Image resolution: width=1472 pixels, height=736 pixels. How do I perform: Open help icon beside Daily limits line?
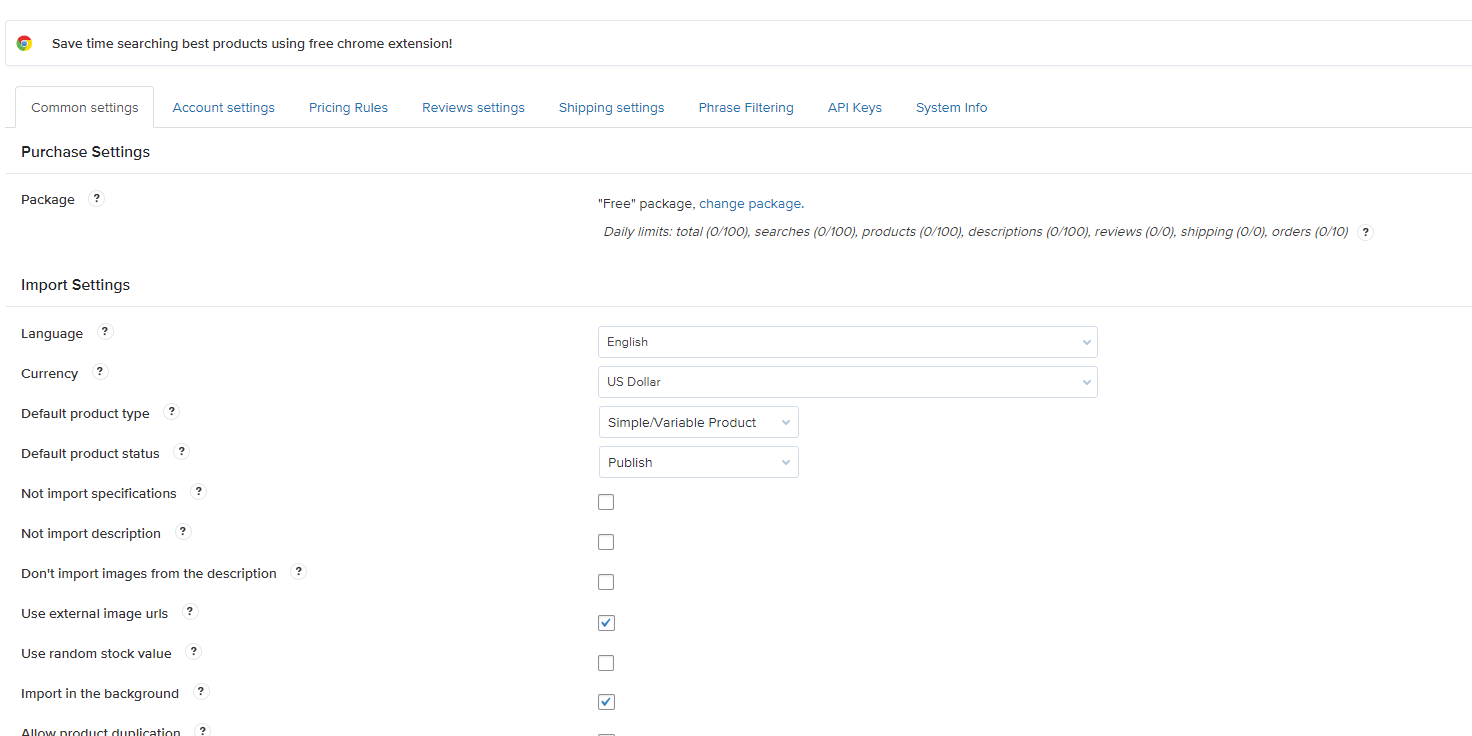click(x=1366, y=232)
